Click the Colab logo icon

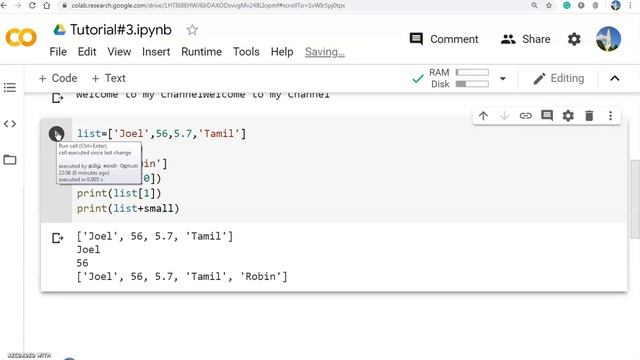pyautogui.click(x=21, y=38)
